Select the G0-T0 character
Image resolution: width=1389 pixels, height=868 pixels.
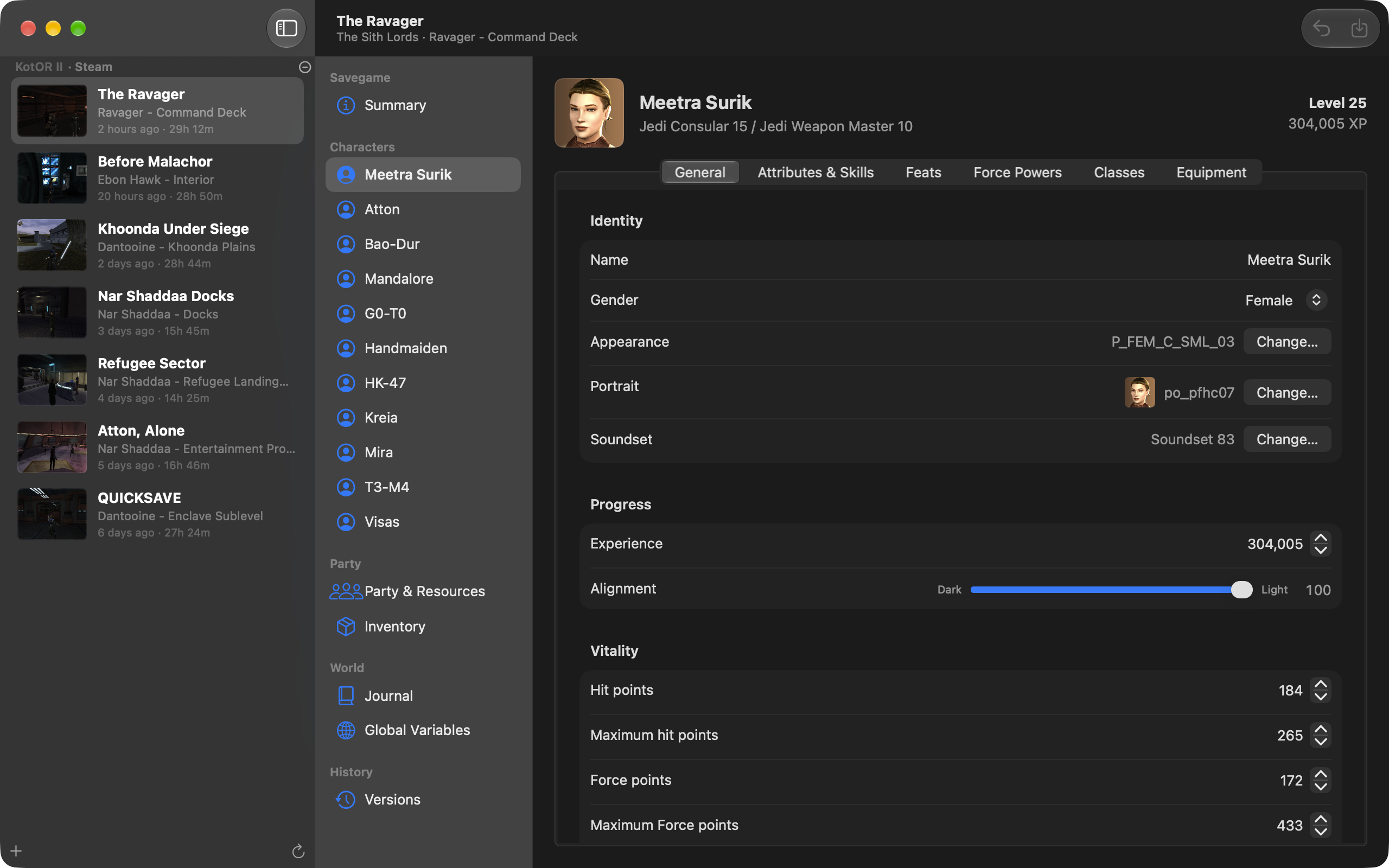coord(423,314)
